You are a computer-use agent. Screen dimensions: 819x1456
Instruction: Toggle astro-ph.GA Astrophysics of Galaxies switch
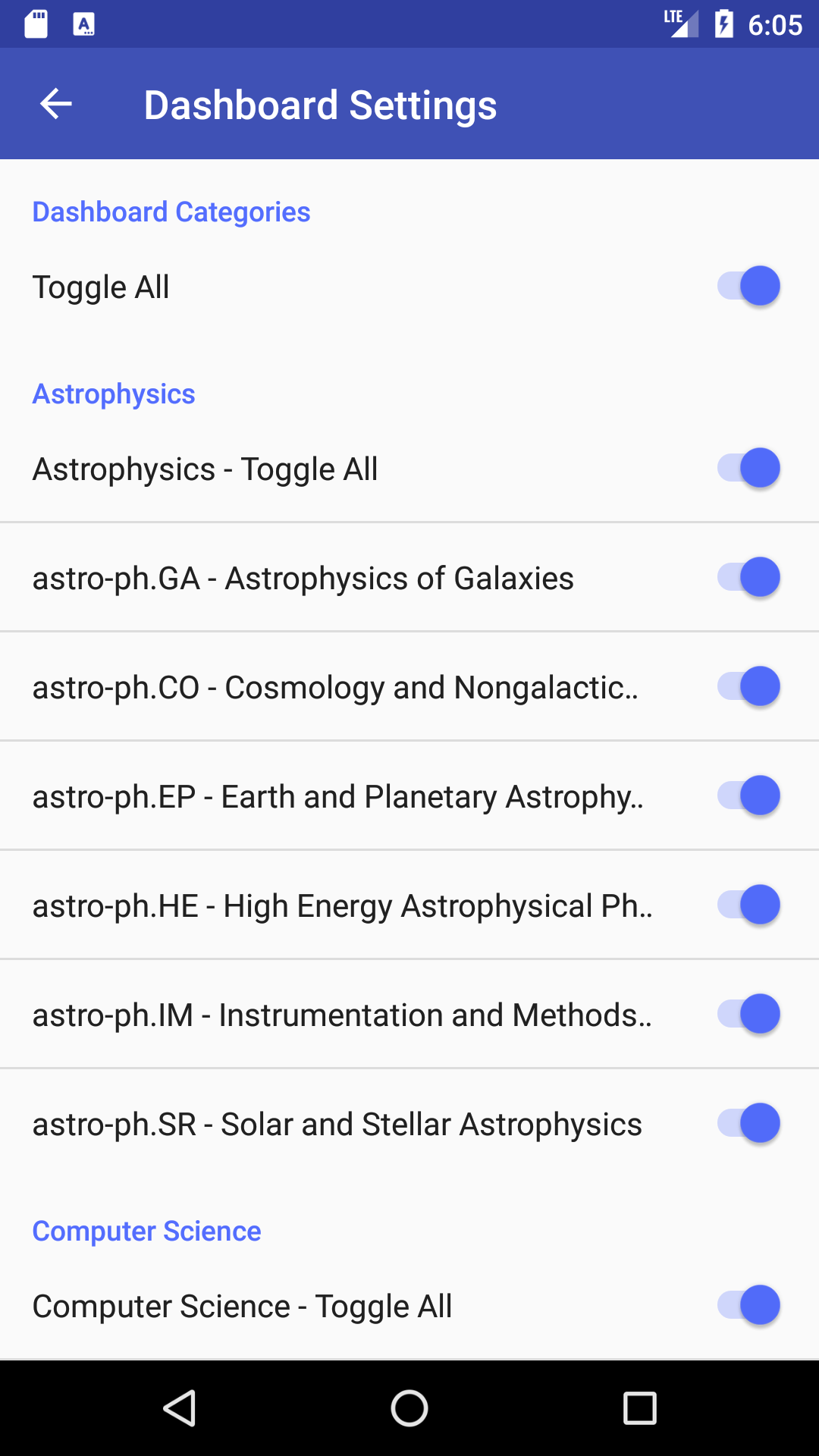pyautogui.click(x=748, y=577)
